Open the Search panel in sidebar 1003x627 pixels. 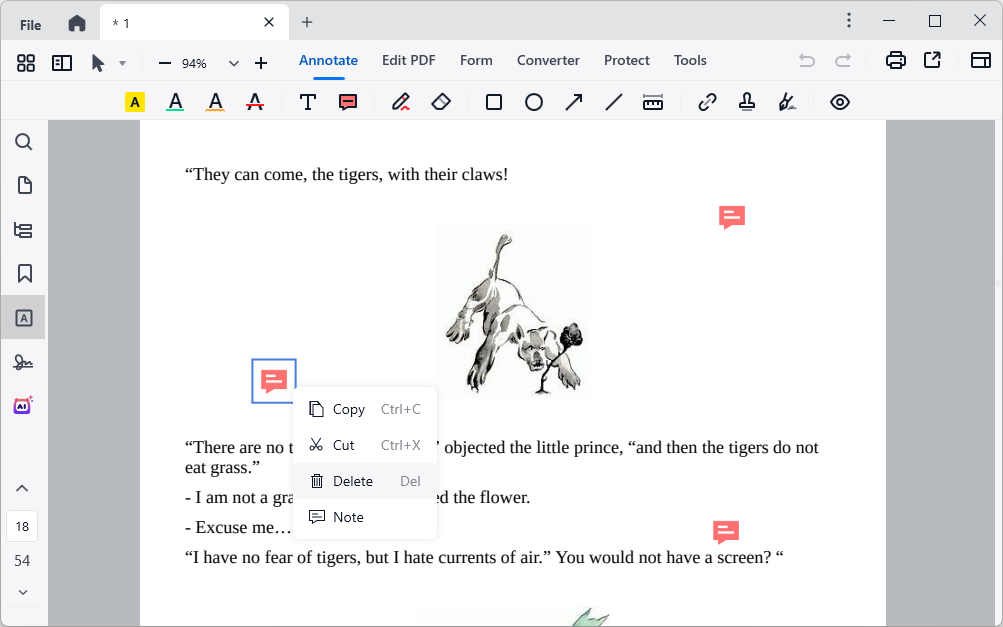22,141
